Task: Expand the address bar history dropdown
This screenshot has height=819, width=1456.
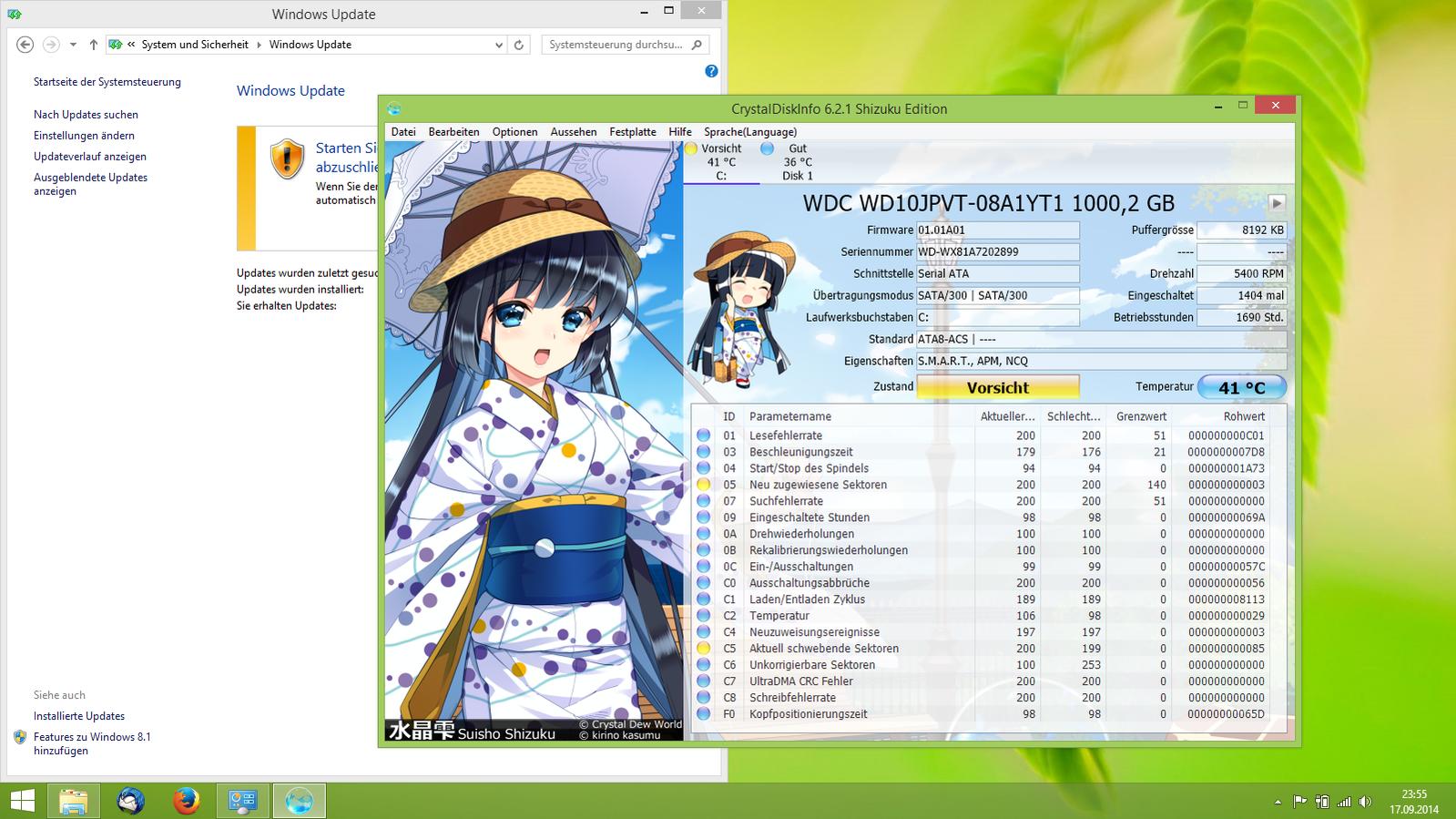Action: pos(499,45)
